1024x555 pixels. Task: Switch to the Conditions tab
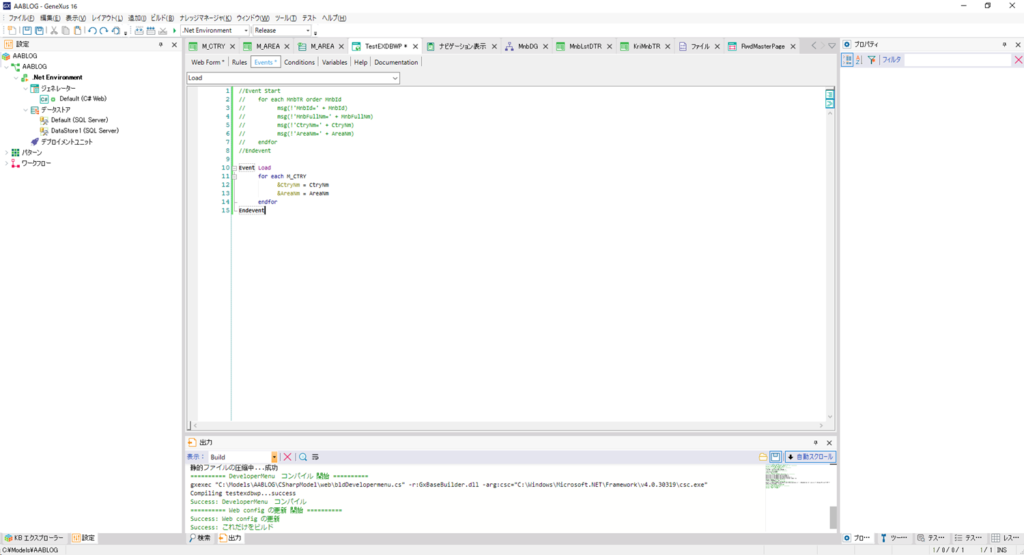tap(299, 62)
